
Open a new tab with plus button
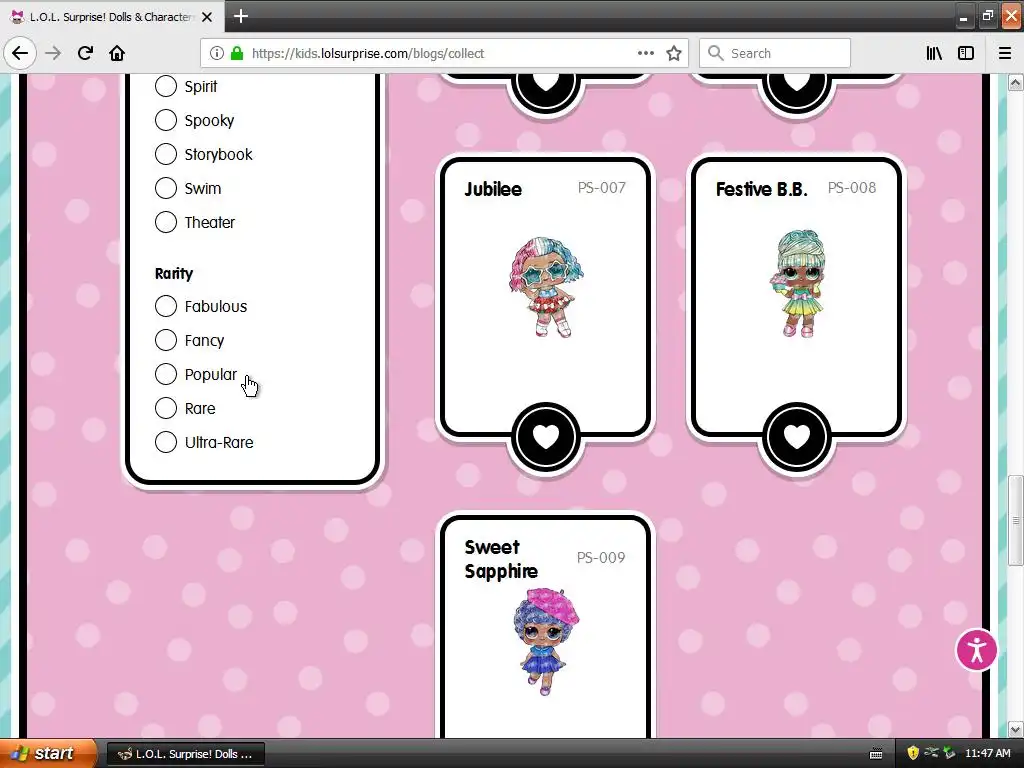pyautogui.click(x=240, y=16)
